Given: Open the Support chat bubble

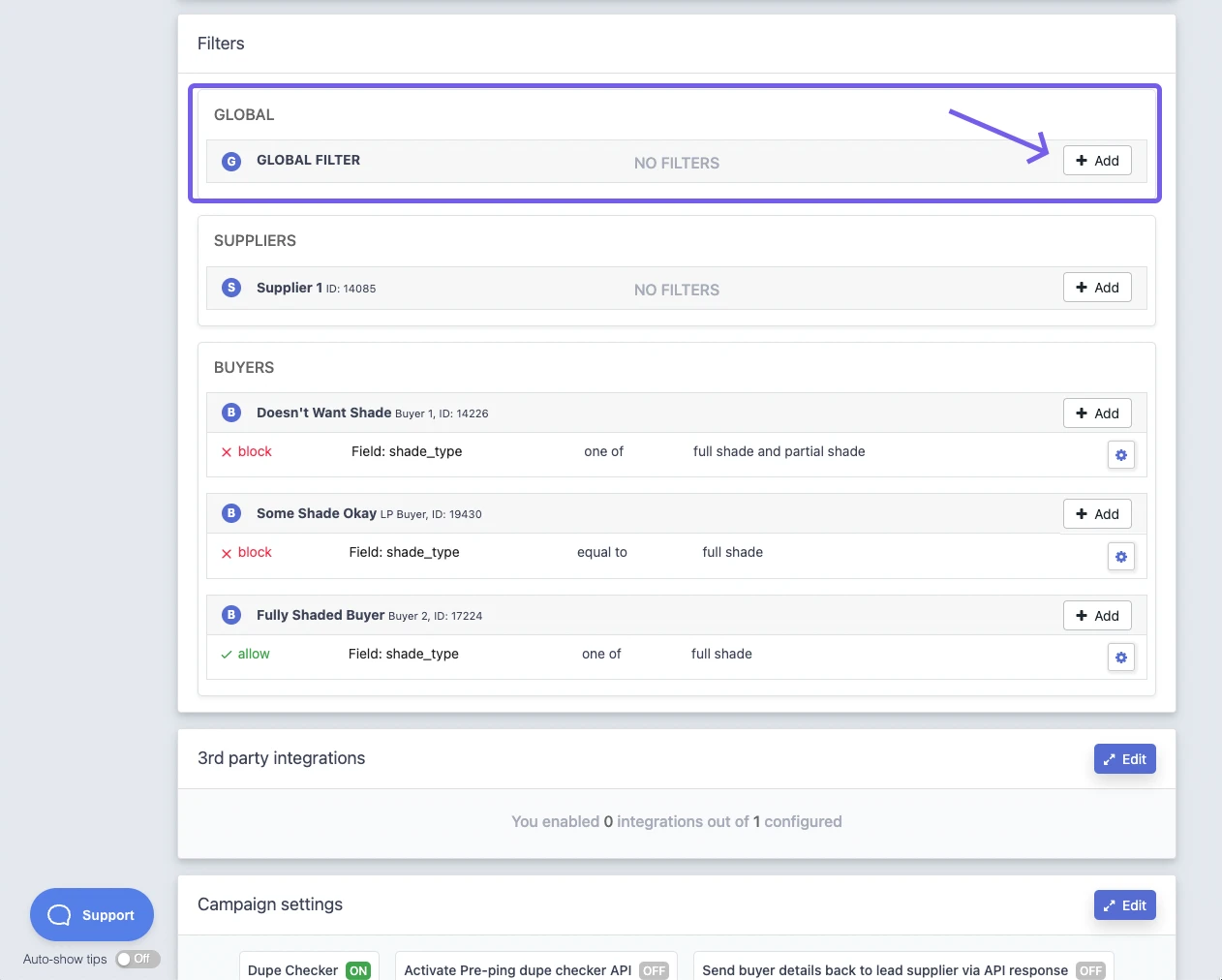Looking at the screenshot, I should [x=92, y=914].
